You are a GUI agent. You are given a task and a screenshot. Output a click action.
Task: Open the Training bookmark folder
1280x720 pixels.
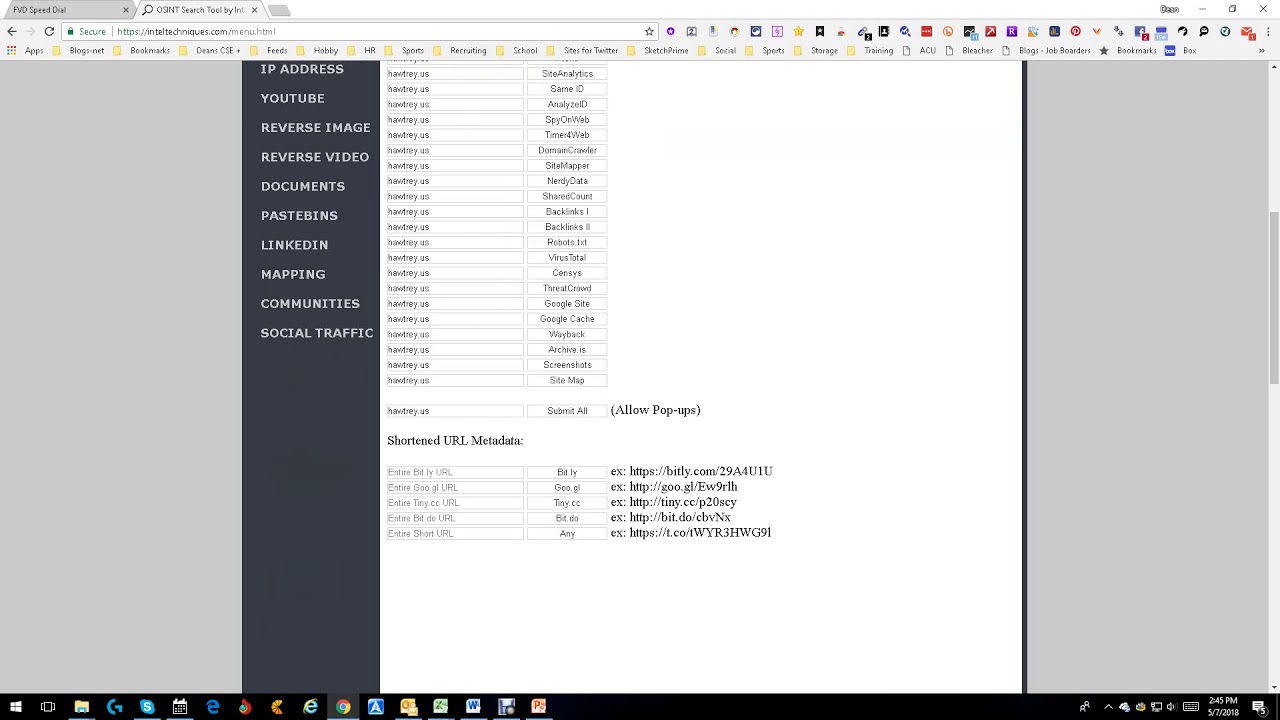point(871,51)
